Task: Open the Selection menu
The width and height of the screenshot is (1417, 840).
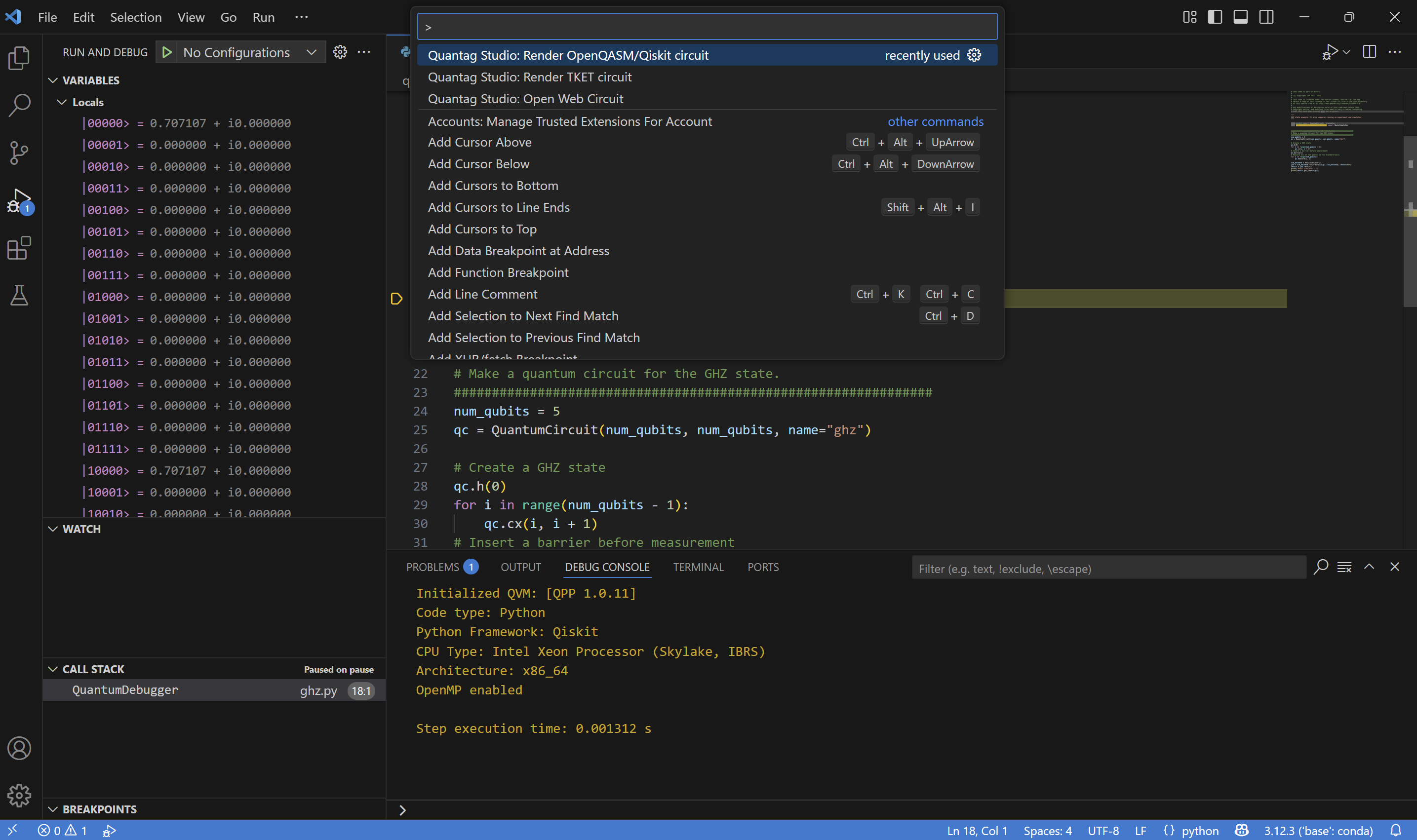Action: pos(135,17)
